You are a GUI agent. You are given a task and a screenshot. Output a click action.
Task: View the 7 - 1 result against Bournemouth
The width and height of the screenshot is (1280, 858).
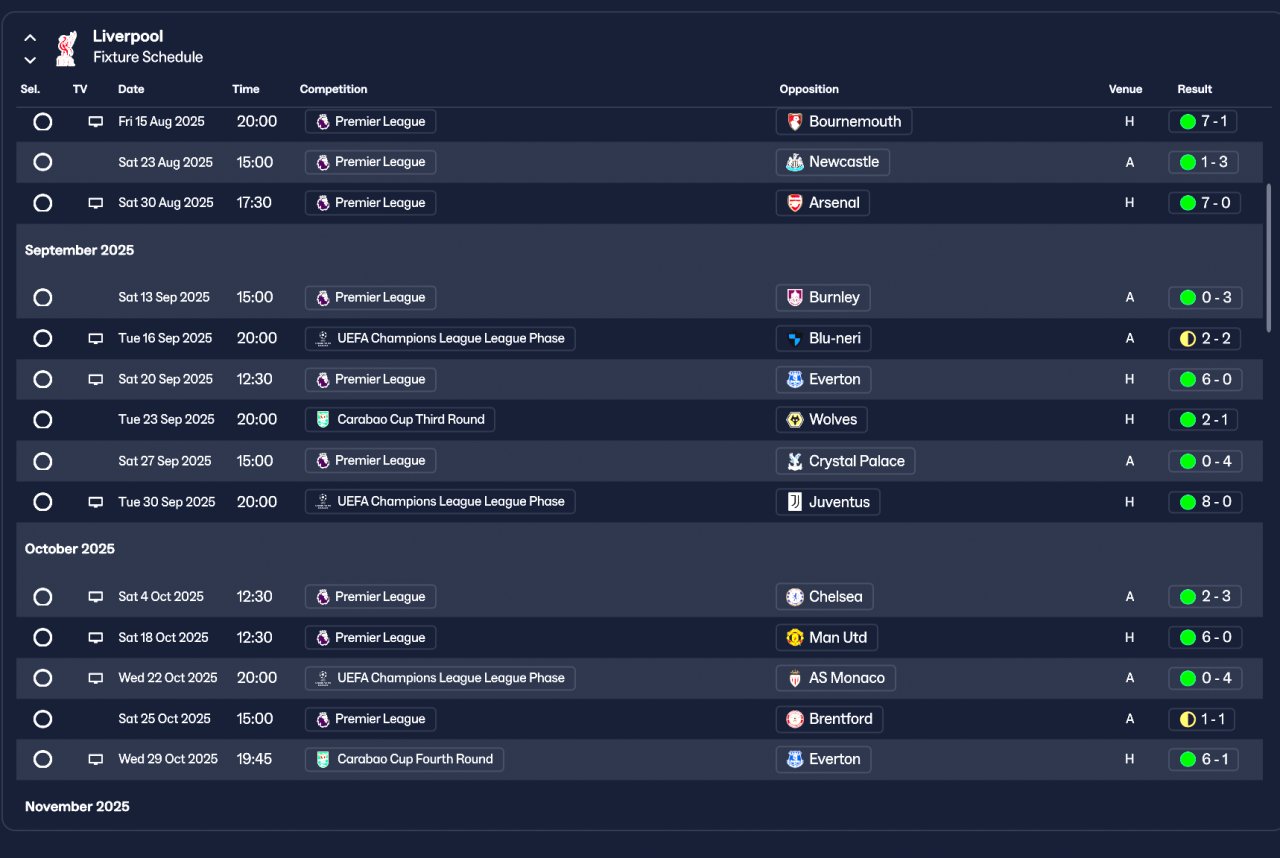1203,122
